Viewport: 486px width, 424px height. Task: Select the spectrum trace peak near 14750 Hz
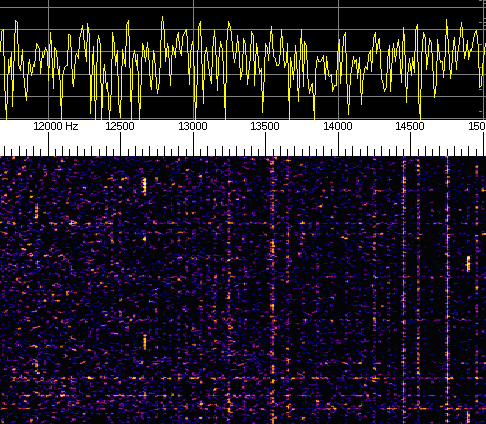tap(447, 21)
